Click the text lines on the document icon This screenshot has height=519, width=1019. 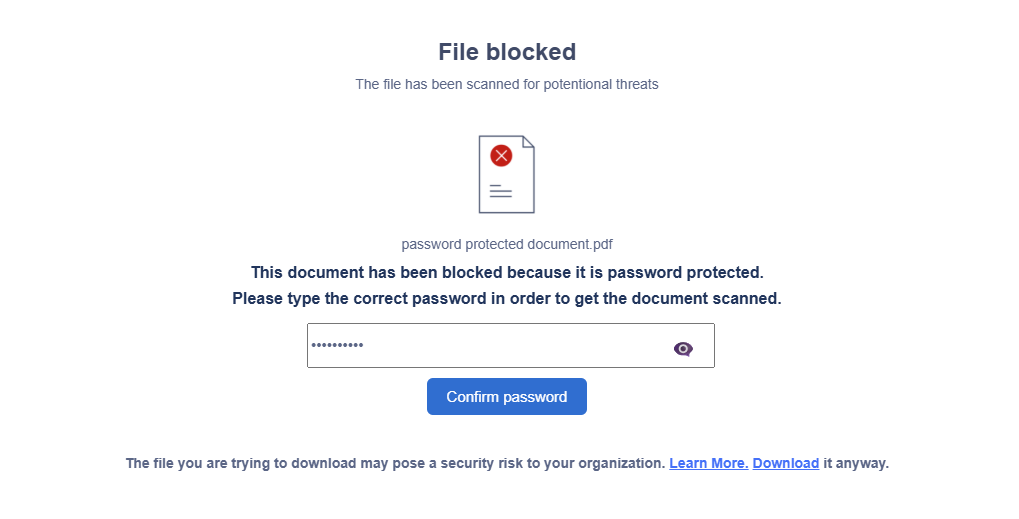(500, 191)
